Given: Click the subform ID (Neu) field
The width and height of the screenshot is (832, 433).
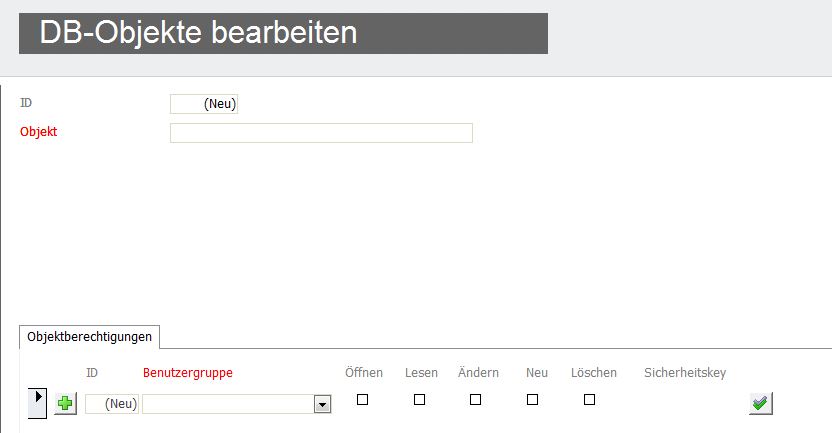Looking at the screenshot, I should click(x=112, y=404).
